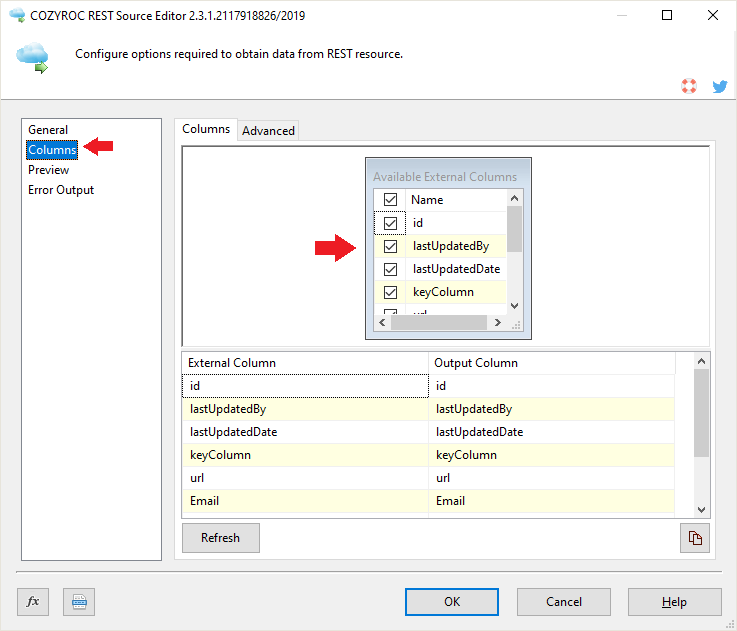Viewport: 737px width, 631px height.
Task: Select the url External Column cell
Action: [x=306, y=478]
